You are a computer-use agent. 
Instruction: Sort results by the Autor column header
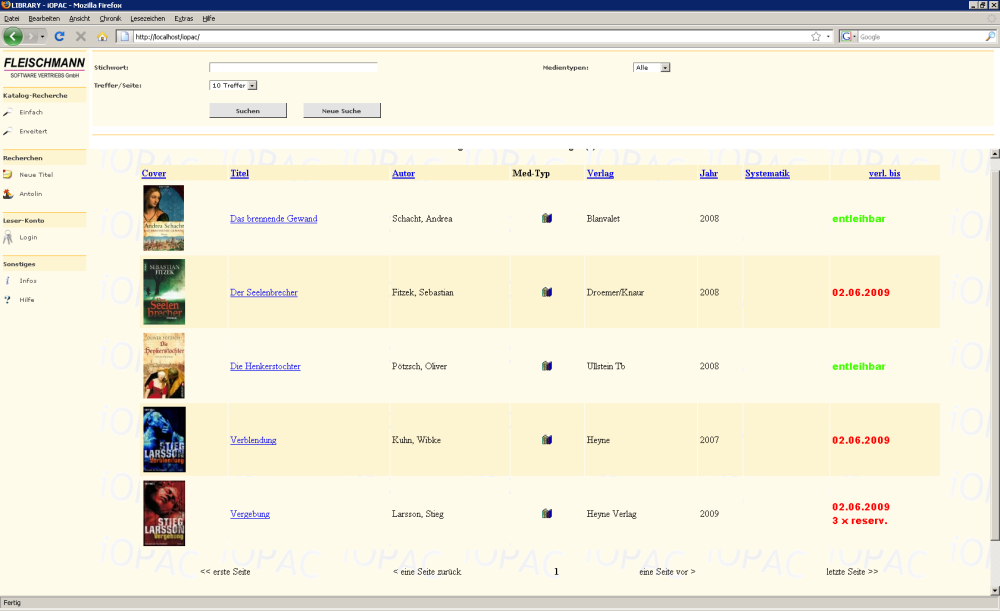403,174
